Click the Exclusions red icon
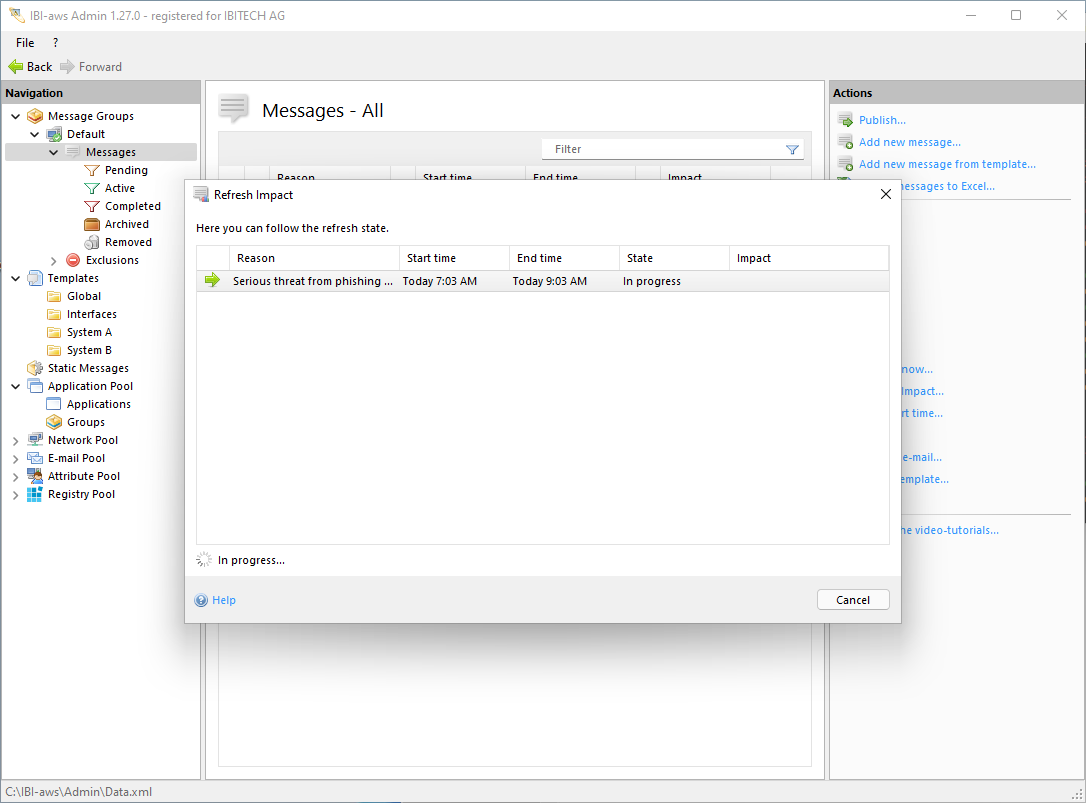This screenshot has height=803, width=1086. click(73, 260)
